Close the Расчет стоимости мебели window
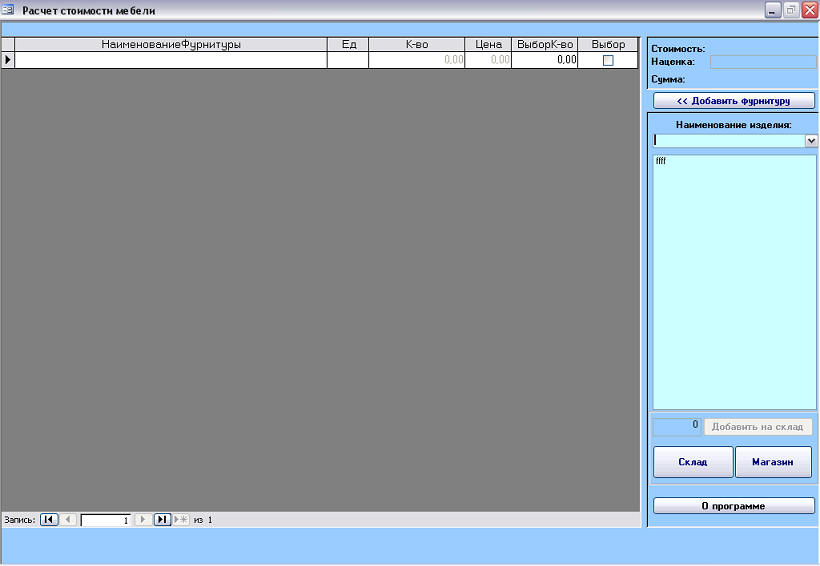Screen dimensions: 820x566 [810, 10]
